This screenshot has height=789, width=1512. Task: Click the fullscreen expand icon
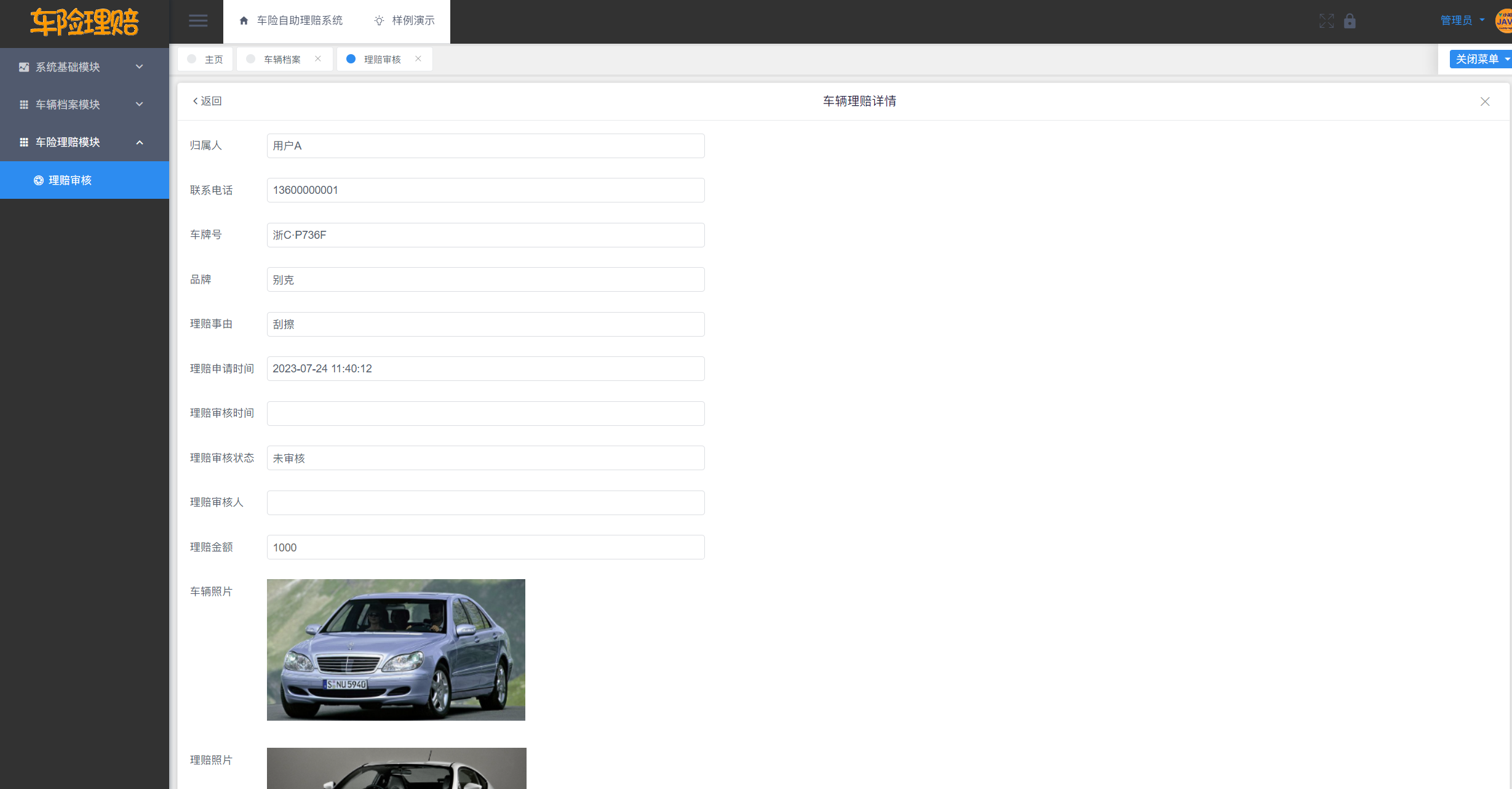point(1326,21)
